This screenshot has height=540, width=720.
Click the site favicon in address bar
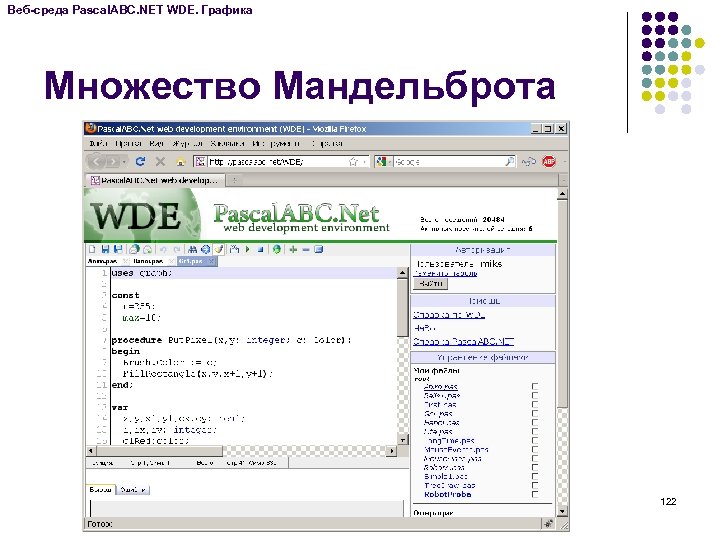click(200, 162)
